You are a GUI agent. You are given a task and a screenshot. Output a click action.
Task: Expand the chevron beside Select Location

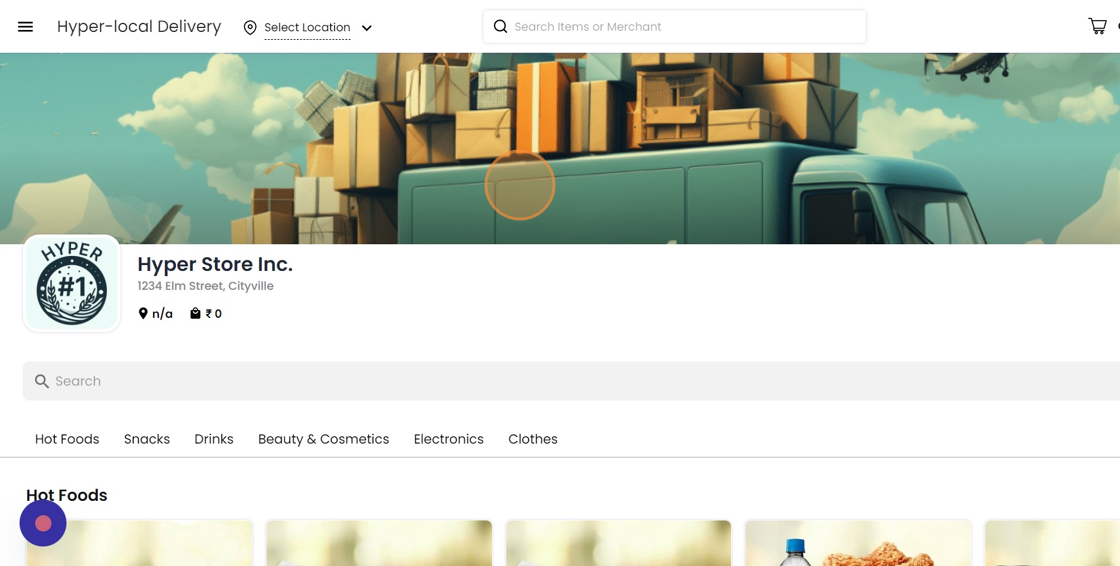[x=367, y=28]
